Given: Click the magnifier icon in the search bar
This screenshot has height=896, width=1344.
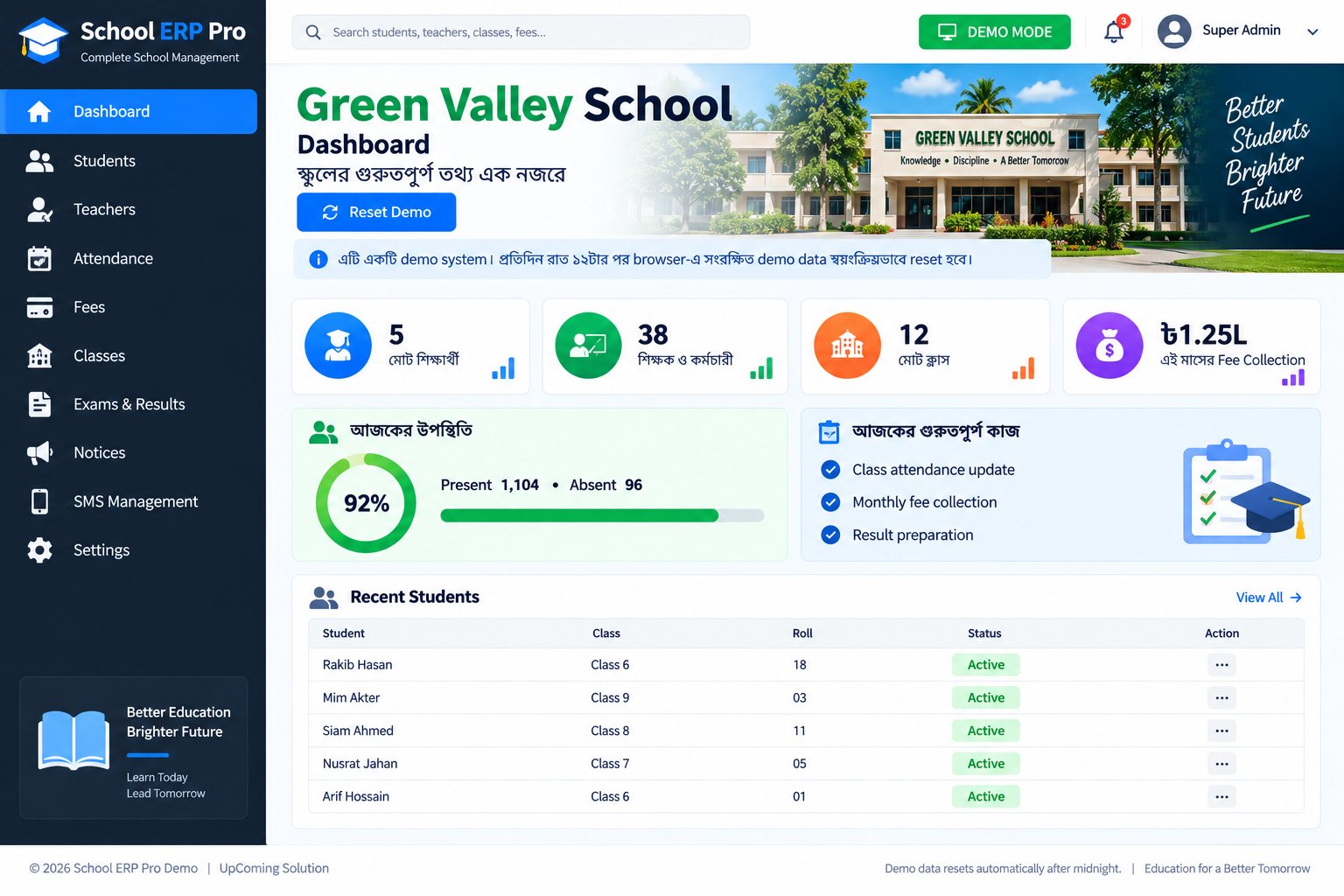Looking at the screenshot, I should (x=313, y=32).
